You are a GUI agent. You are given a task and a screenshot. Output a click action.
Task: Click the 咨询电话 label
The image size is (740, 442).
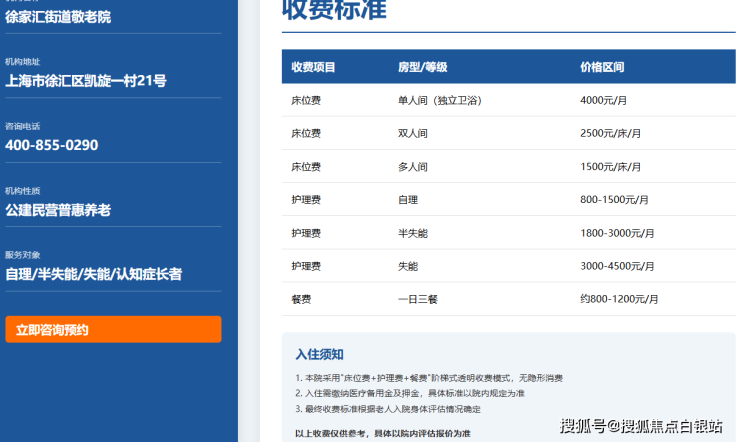click(23, 126)
